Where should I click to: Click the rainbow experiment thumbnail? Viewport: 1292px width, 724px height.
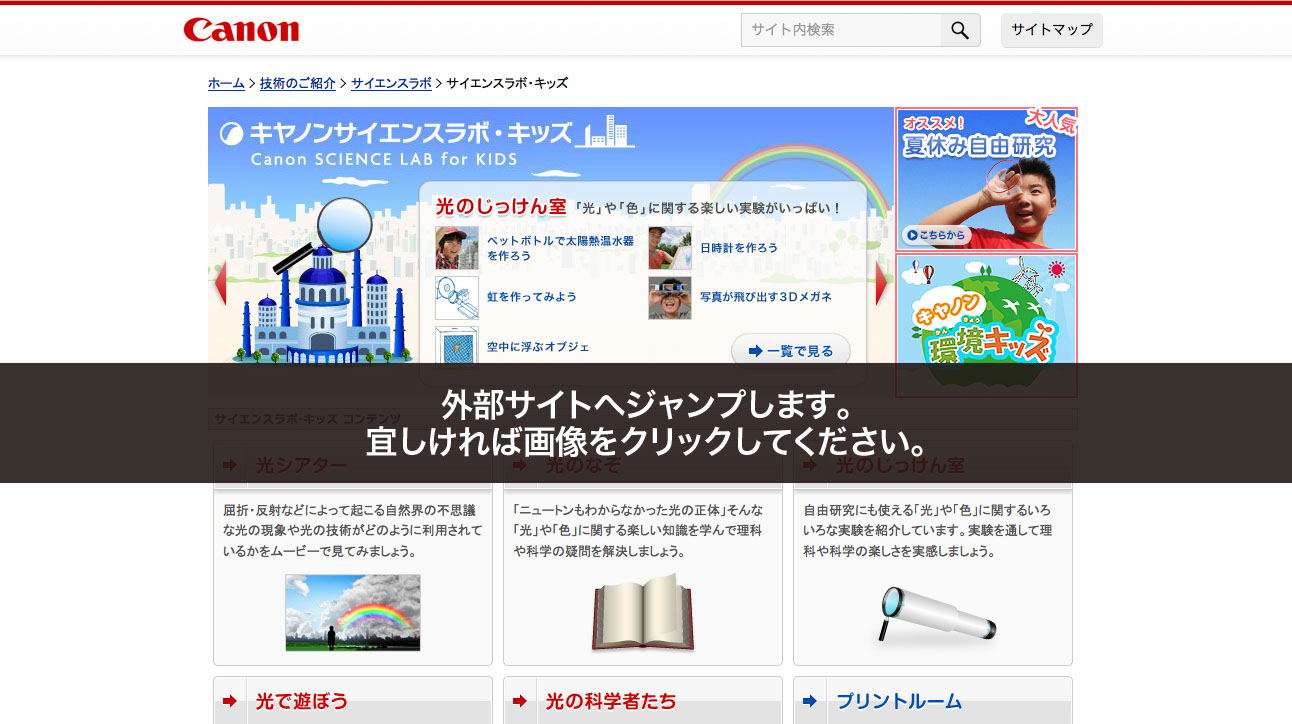[457, 298]
